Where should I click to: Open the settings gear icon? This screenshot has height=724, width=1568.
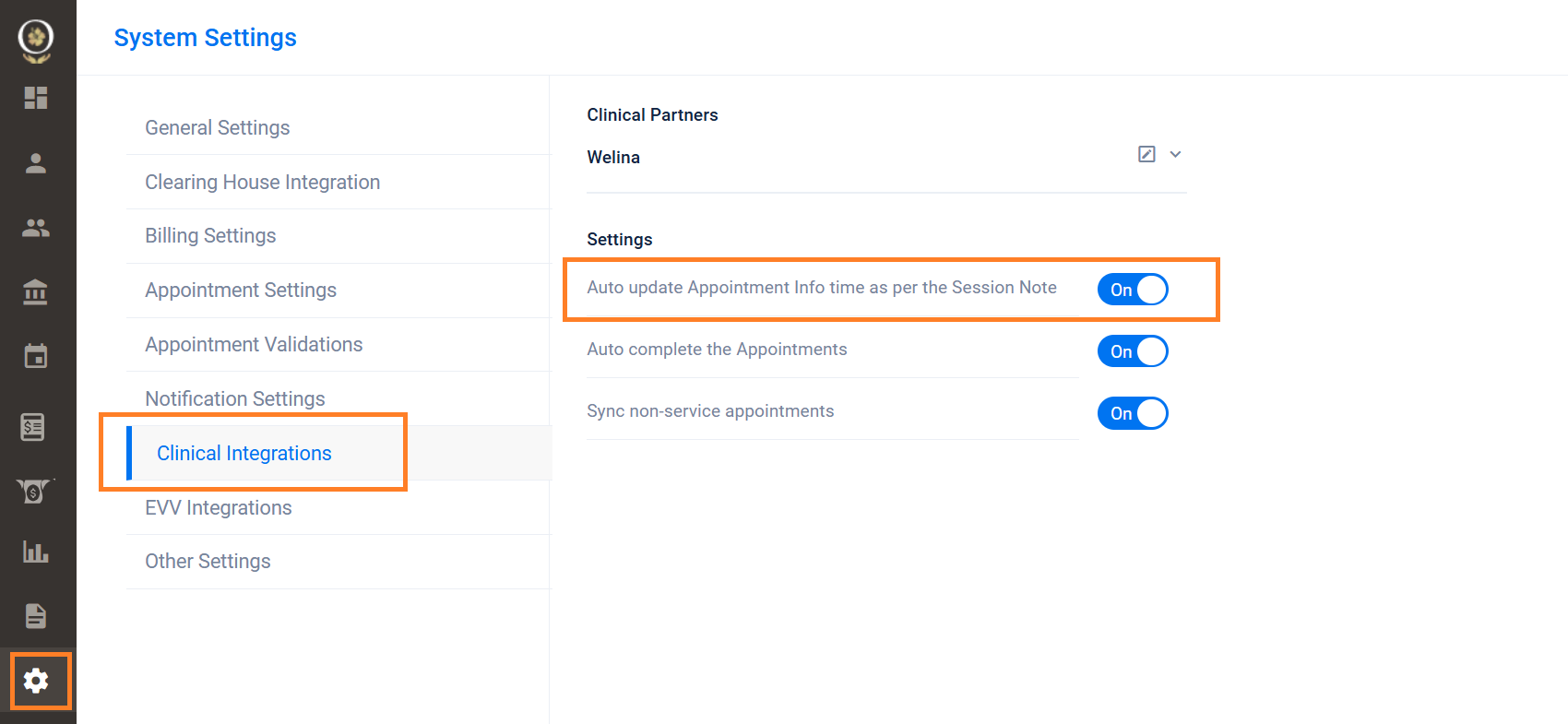coord(36,681)
